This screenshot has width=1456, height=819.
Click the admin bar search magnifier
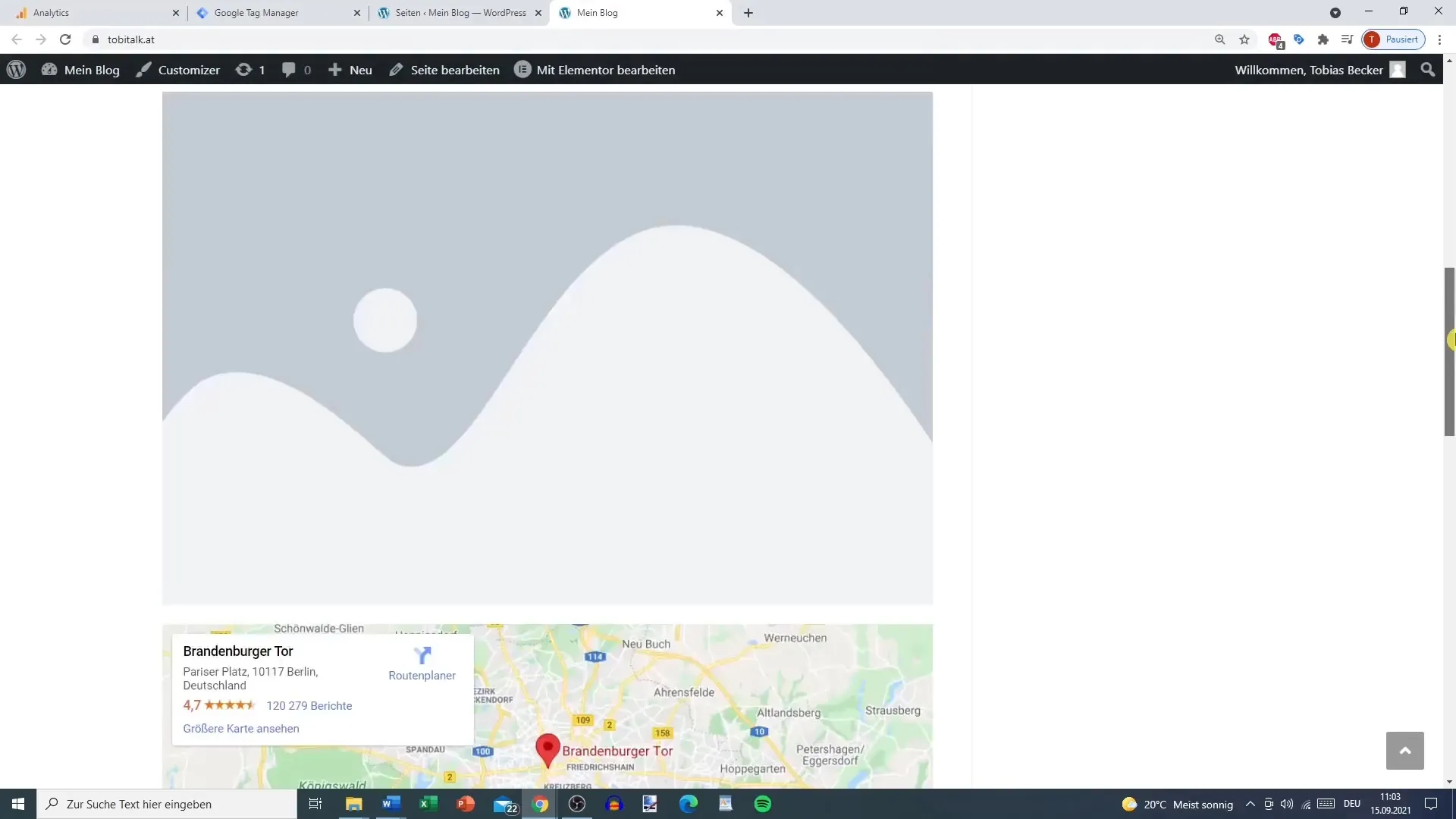point(1428,70)
